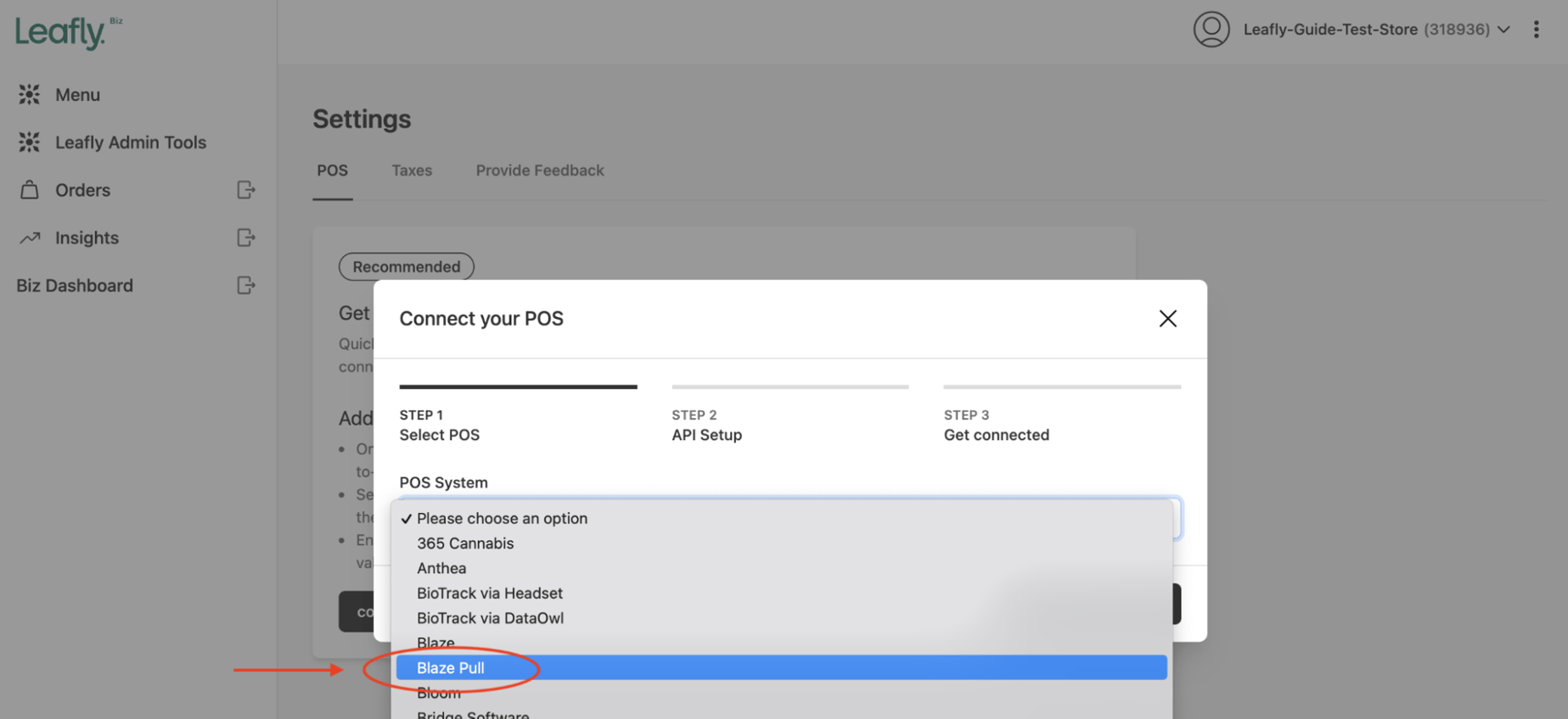
Task: Select Blaze Pull from POS list
Action: (450, 668)
